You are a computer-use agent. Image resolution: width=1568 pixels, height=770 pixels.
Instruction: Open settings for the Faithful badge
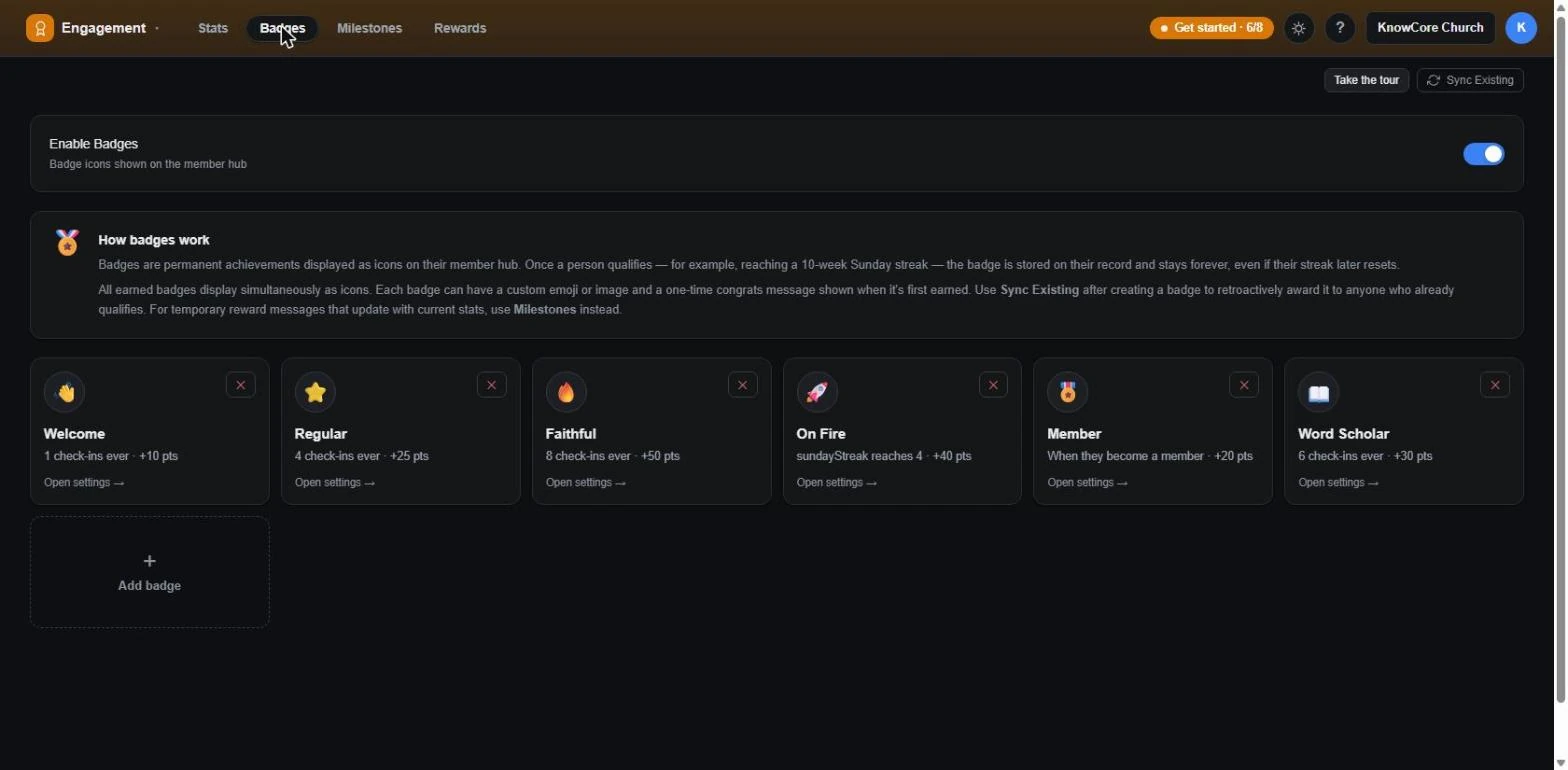click(586, 483)
